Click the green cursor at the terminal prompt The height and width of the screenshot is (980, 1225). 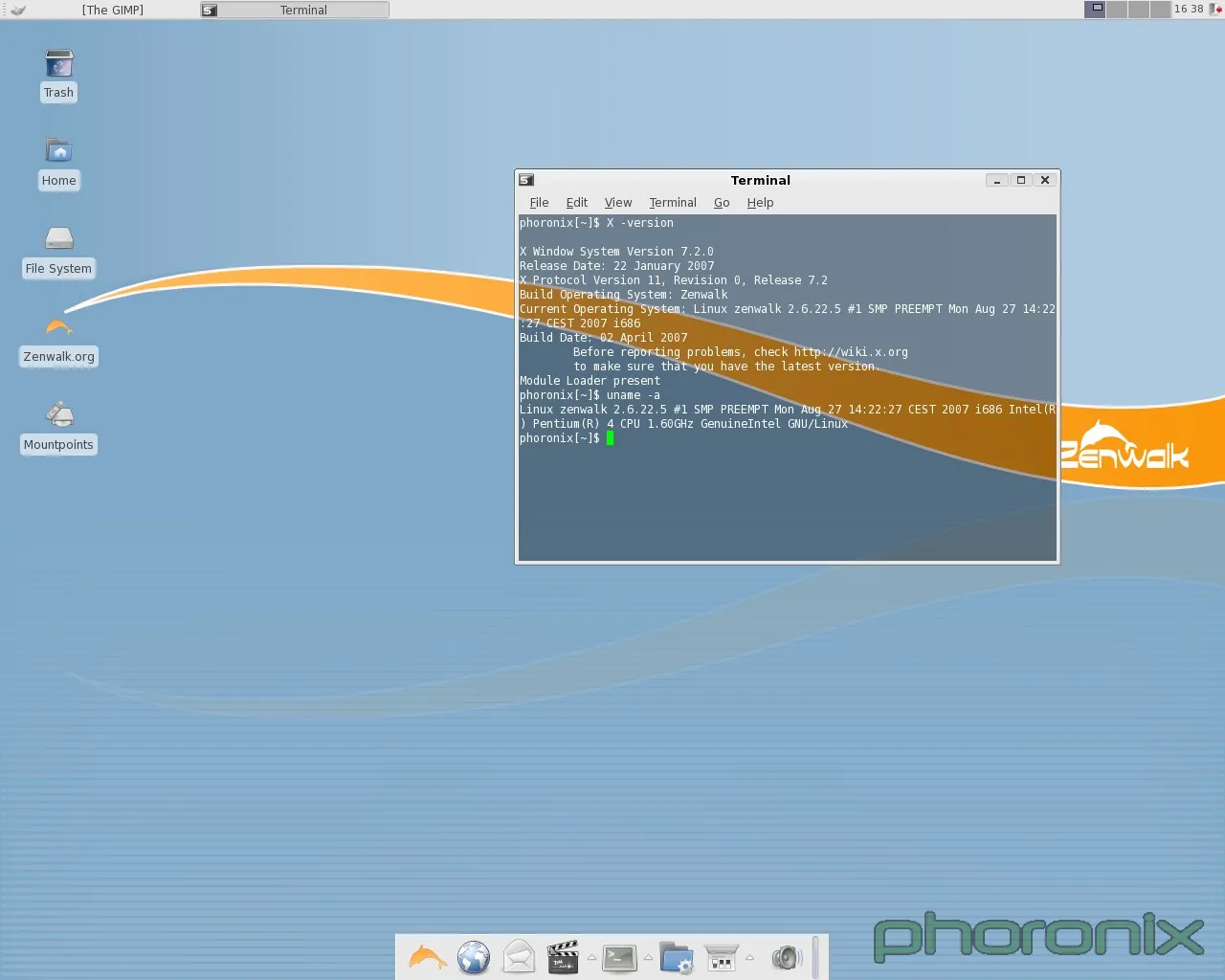click(x=610, y=438)
